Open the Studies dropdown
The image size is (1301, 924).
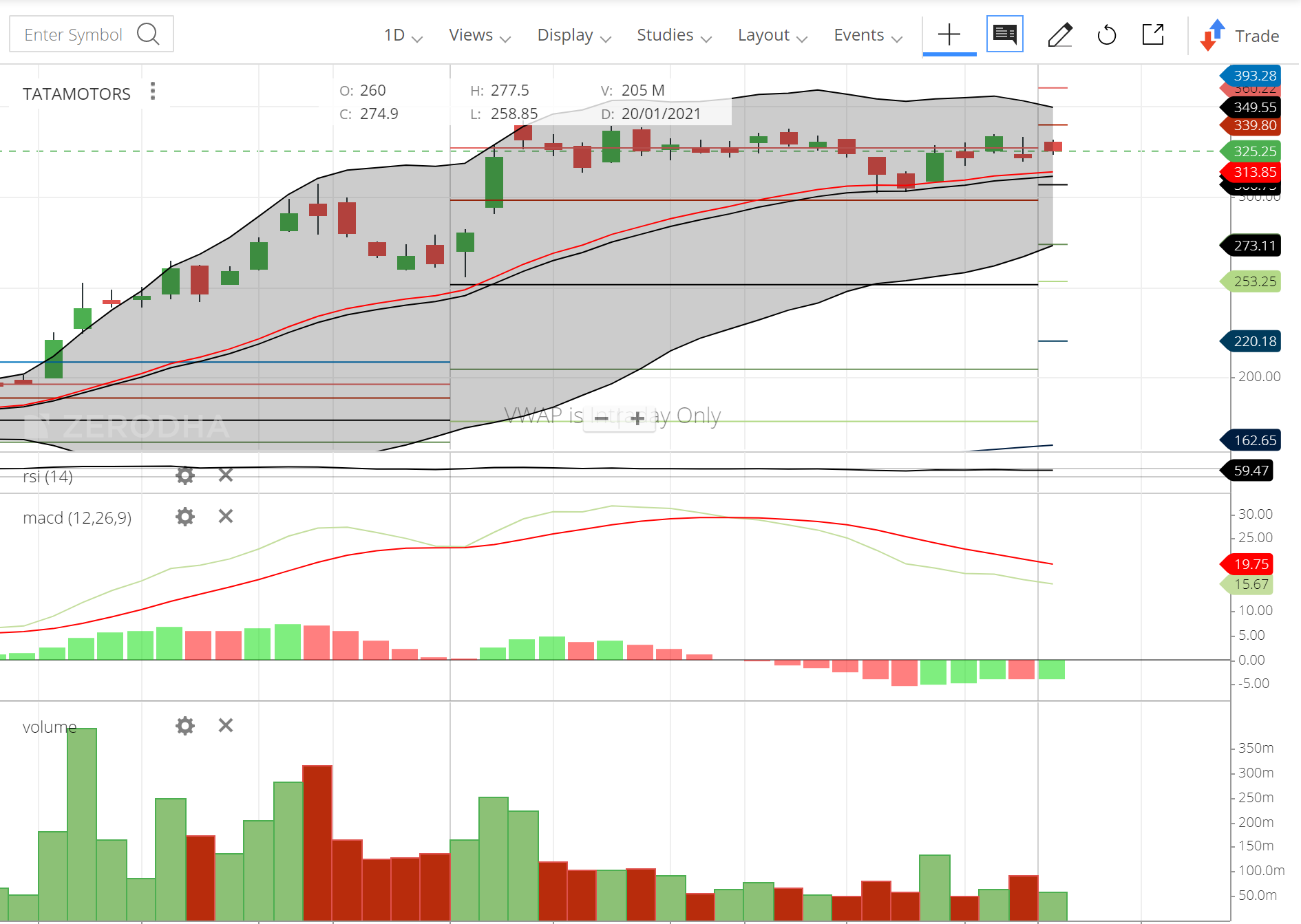click(x=674, y=35)
